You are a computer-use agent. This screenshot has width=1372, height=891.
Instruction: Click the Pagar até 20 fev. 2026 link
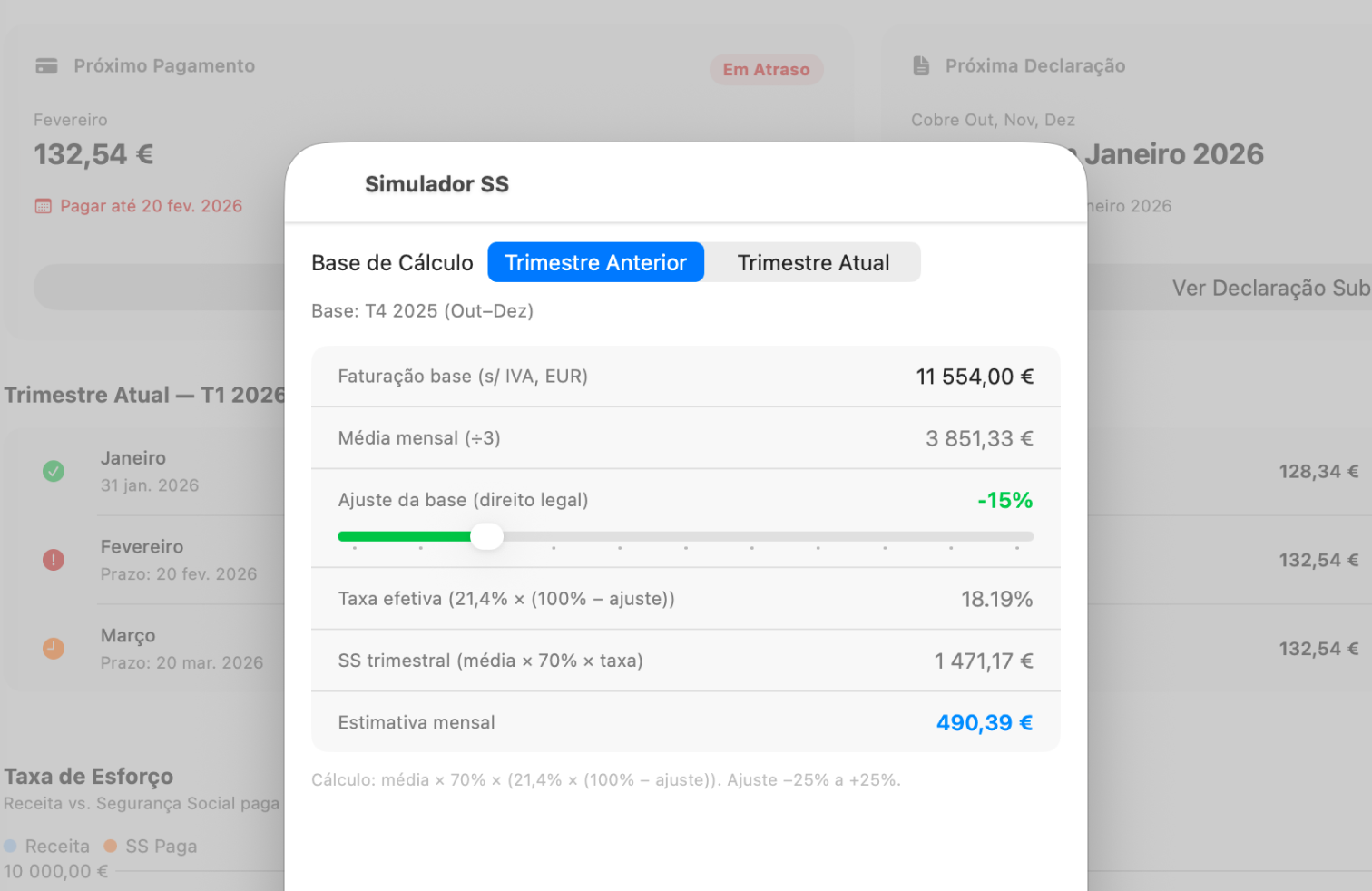(x=151, y=206)
